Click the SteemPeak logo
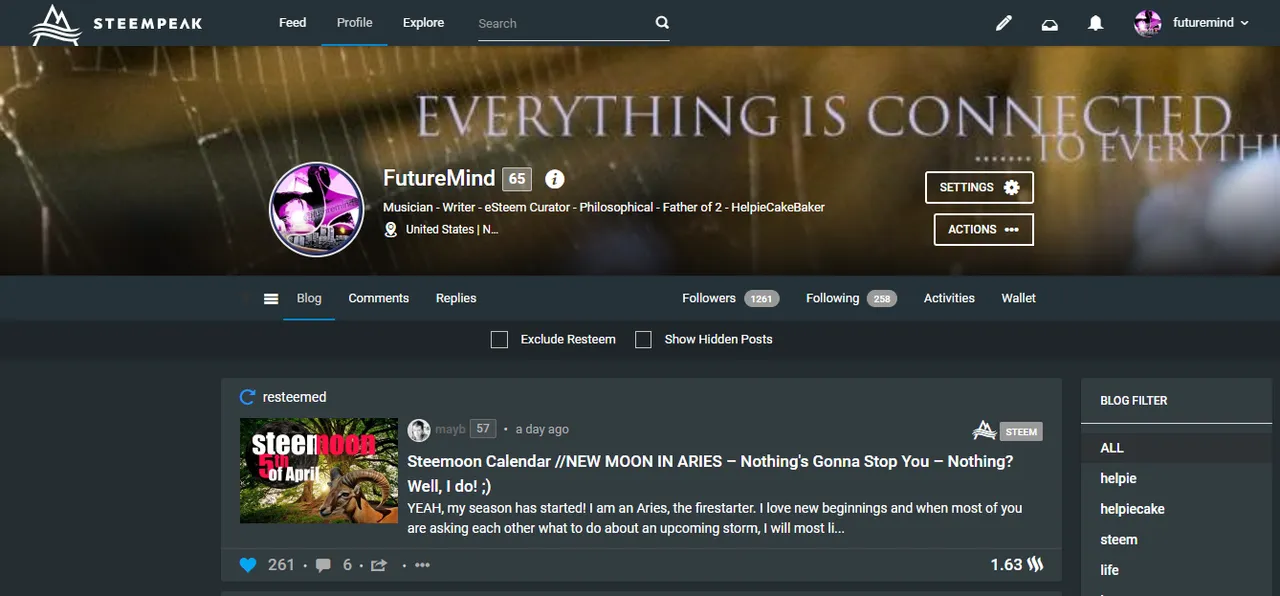The image size is (1280, 596). click(x=117, y=24)
